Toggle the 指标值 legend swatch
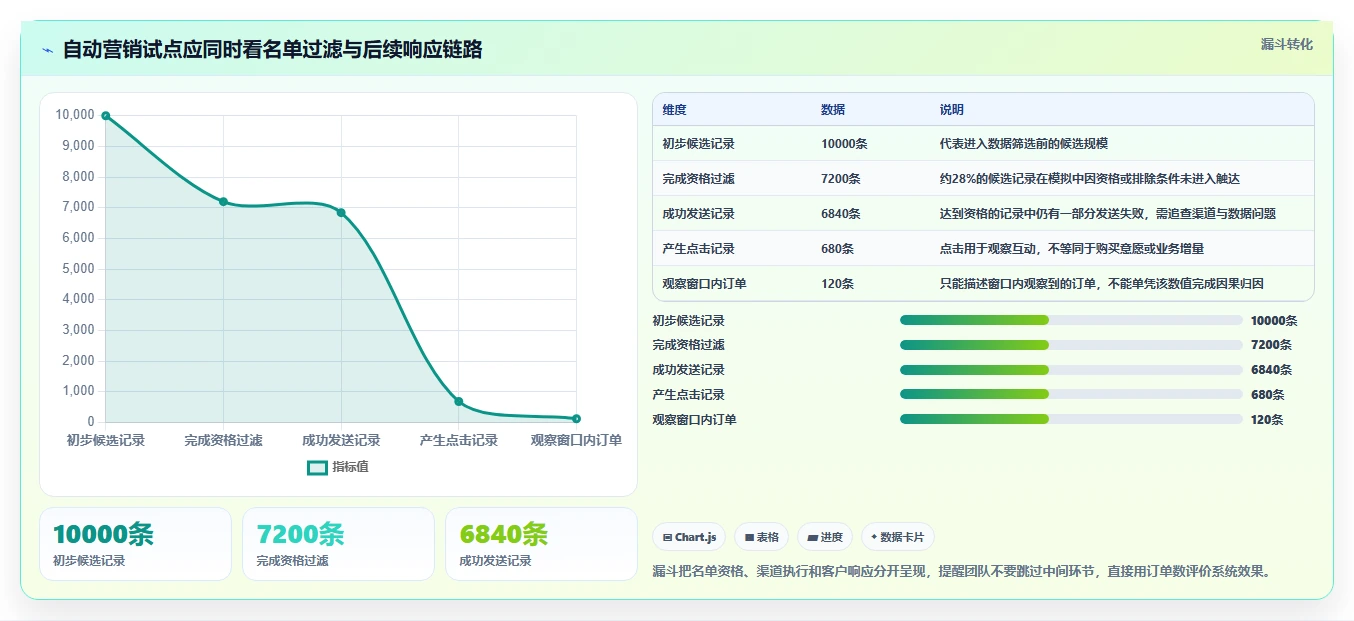This screenshot has height=621, width=1354. 317,467
